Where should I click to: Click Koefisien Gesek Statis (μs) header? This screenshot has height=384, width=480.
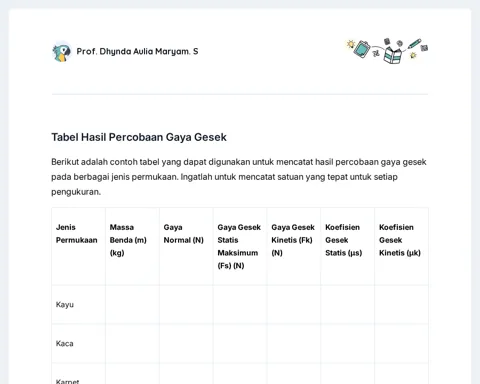[x=344, y=240]
